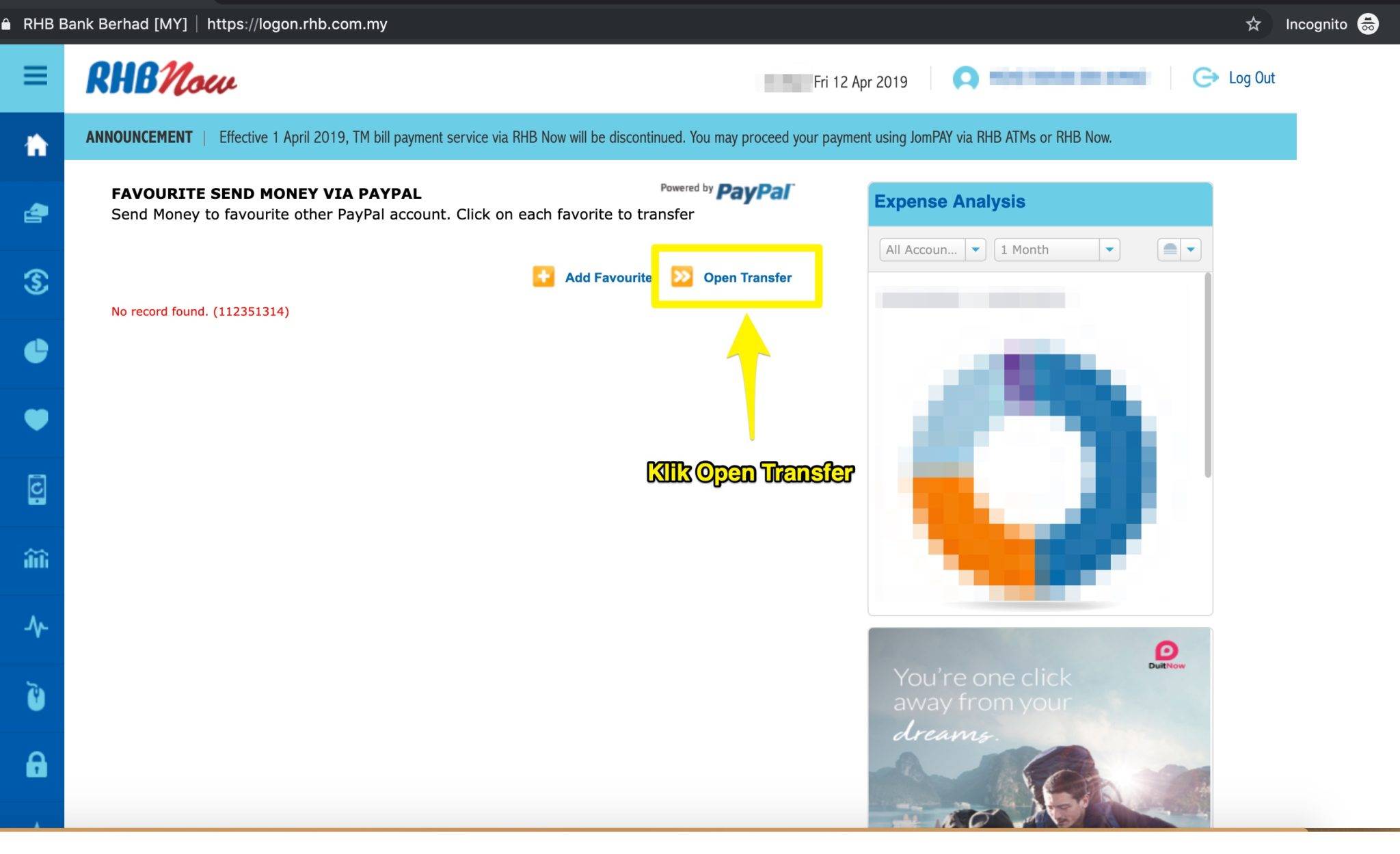Open the cards and accounts sidebar icon
Image resolution: width=1400 pixels, height=854 pixels.
[x=36, y=213]
